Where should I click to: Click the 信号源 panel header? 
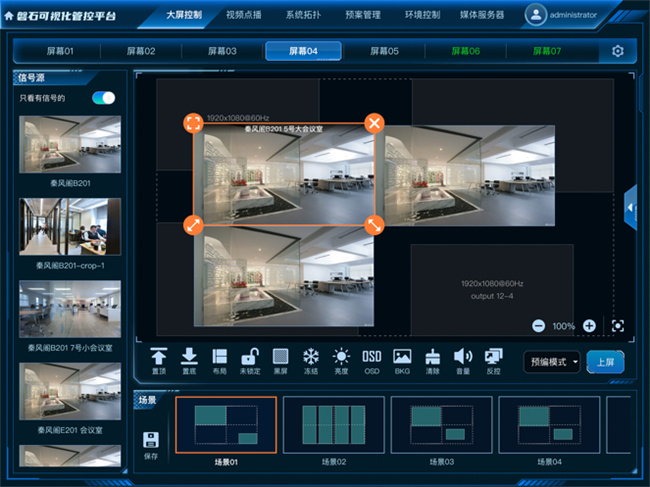point(31,78)
